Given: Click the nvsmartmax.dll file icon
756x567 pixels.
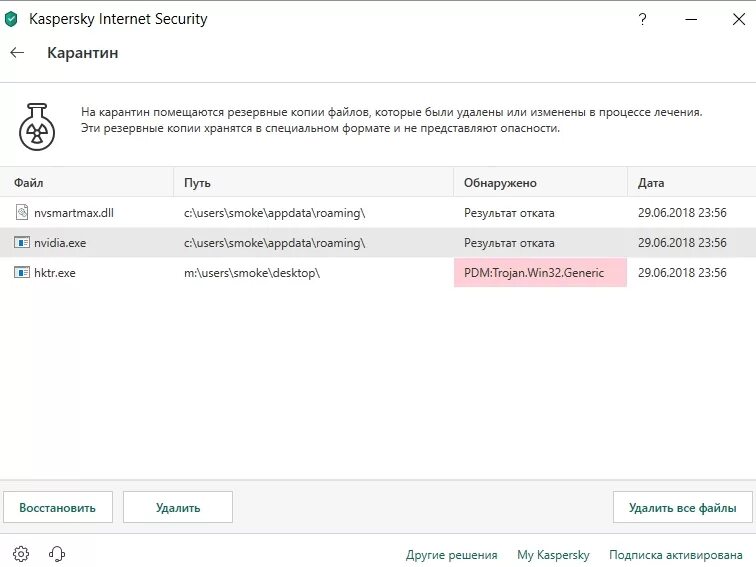Looking at the screenshot, I should [23, 212].
